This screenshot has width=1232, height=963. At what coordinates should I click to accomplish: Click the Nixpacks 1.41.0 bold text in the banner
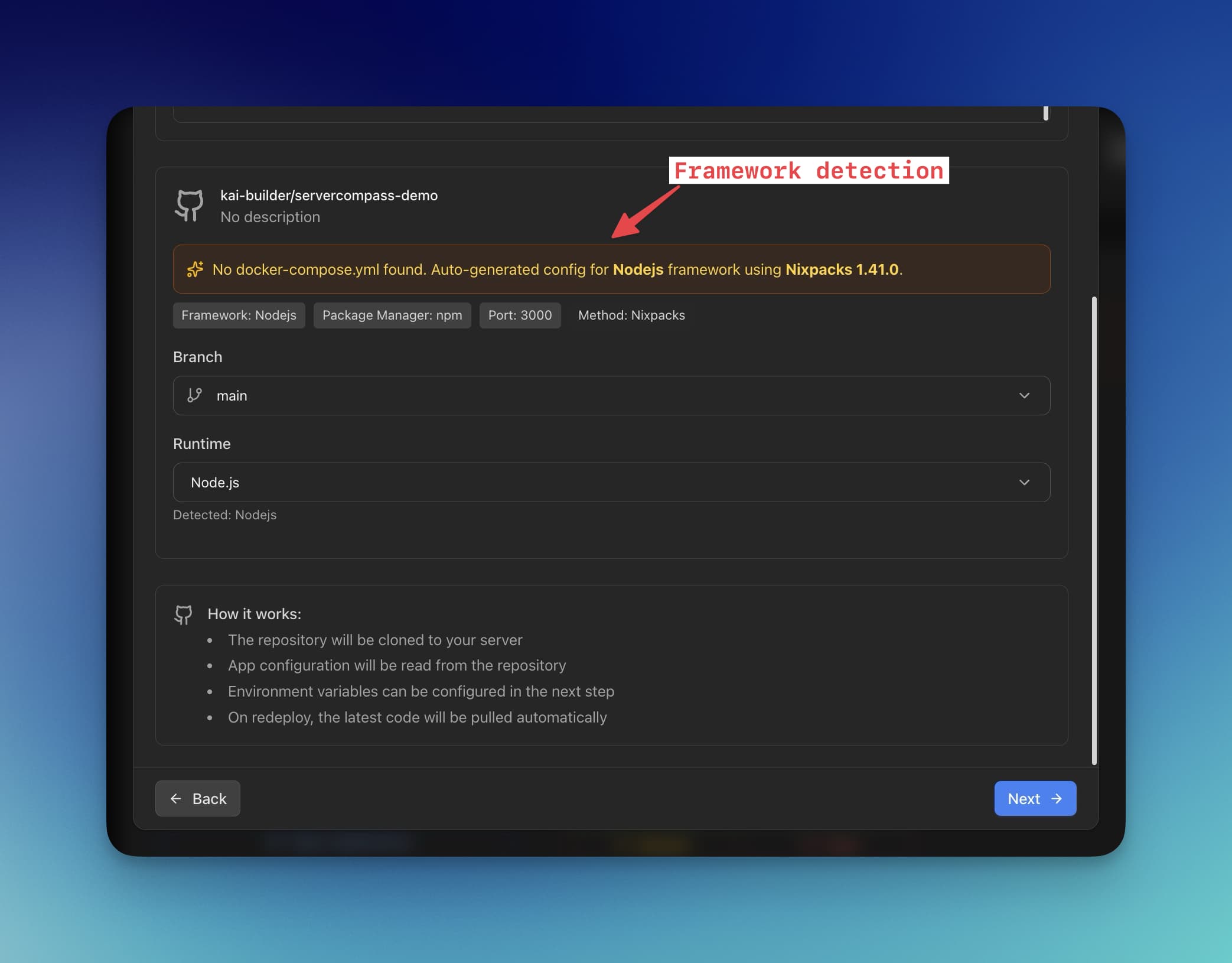pos(842,269)
